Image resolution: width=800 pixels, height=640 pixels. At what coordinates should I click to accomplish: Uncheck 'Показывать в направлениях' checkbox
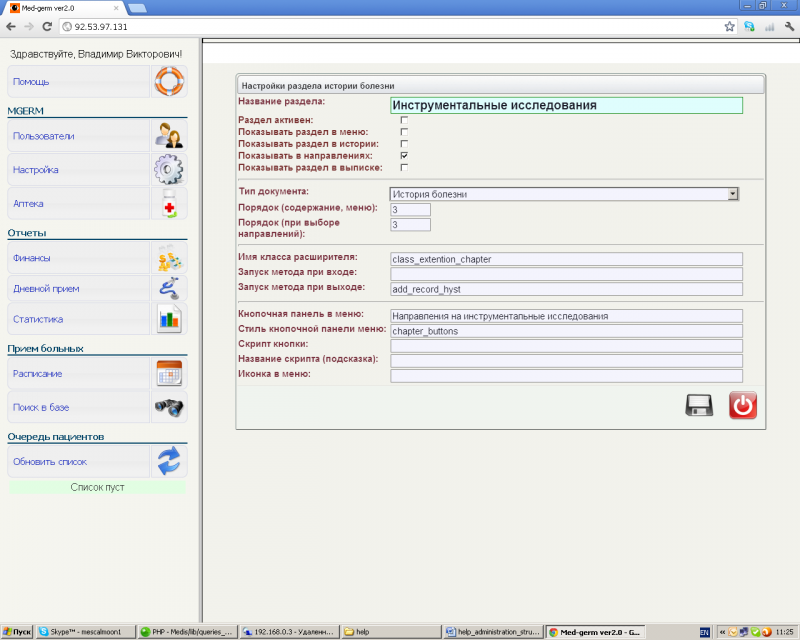click(x=404, y=156)
